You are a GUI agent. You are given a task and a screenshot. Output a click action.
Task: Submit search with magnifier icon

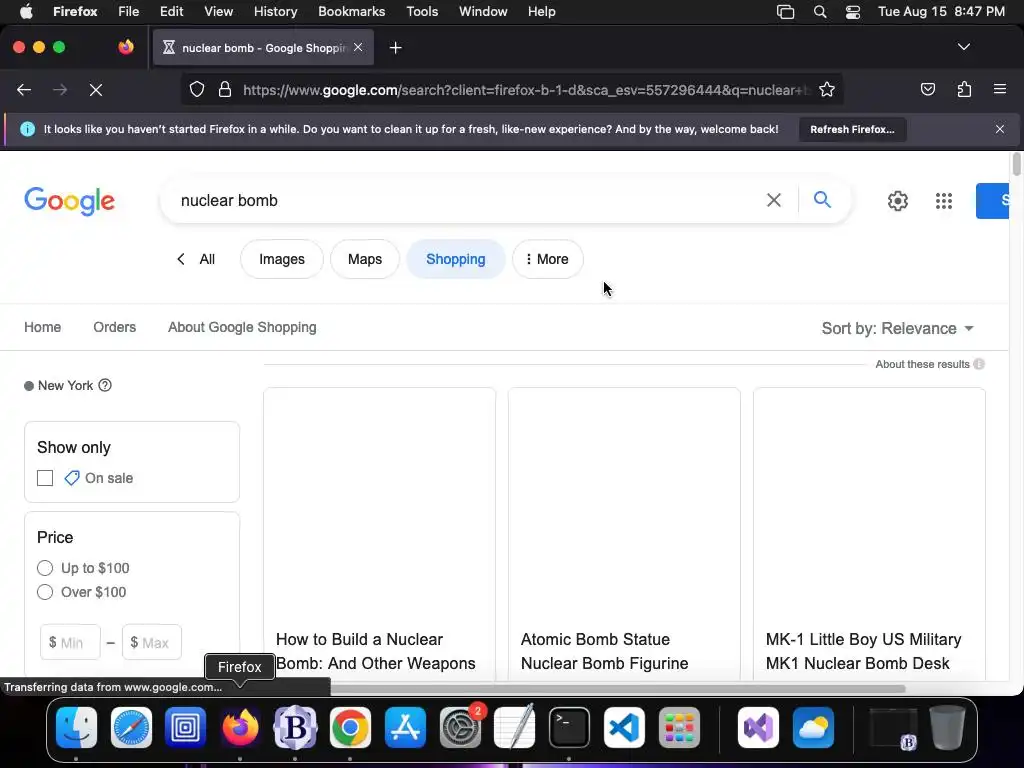[x=822, y=200]
